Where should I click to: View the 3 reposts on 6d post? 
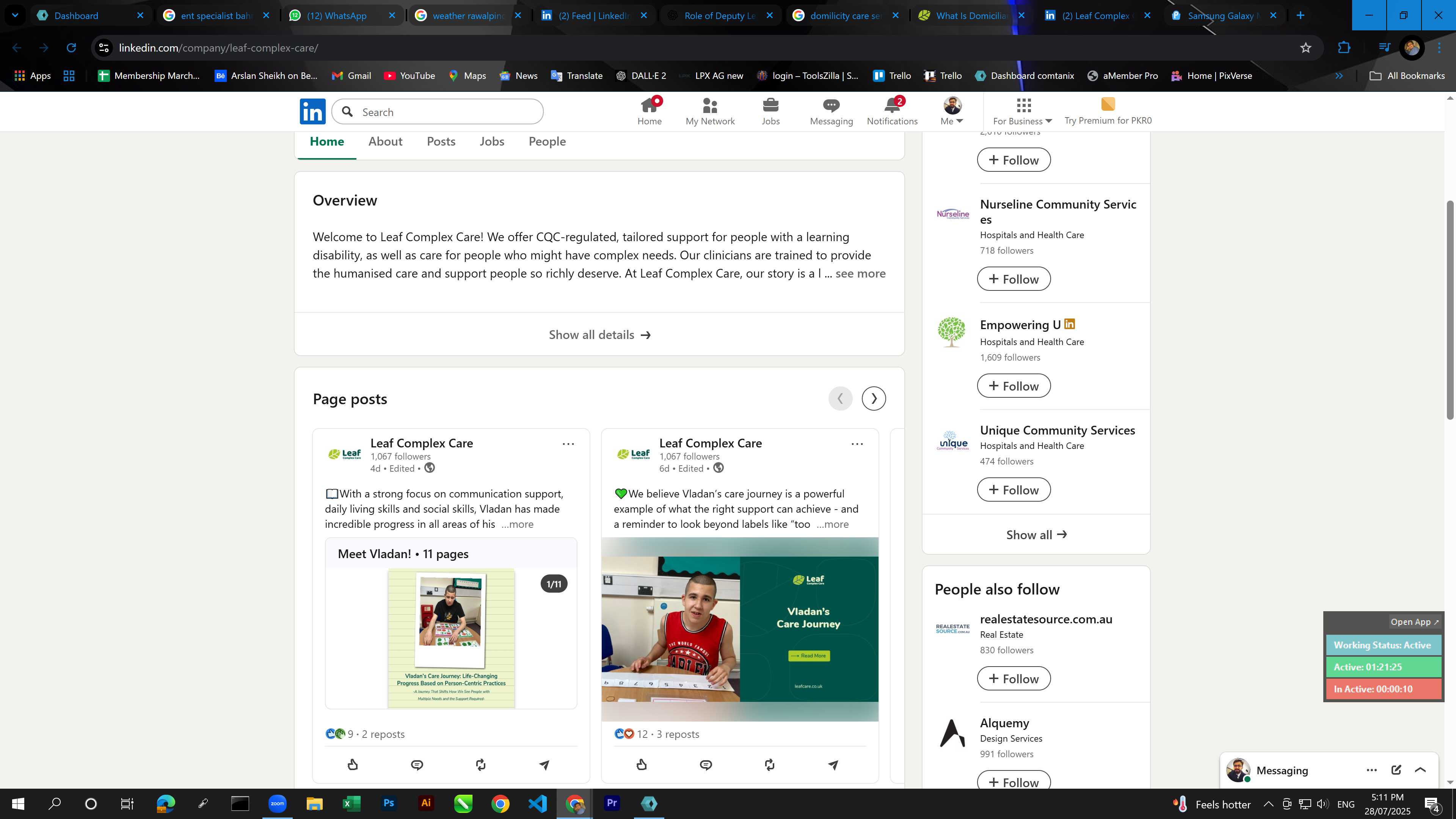pyautogui.click(x=678, y=734)
